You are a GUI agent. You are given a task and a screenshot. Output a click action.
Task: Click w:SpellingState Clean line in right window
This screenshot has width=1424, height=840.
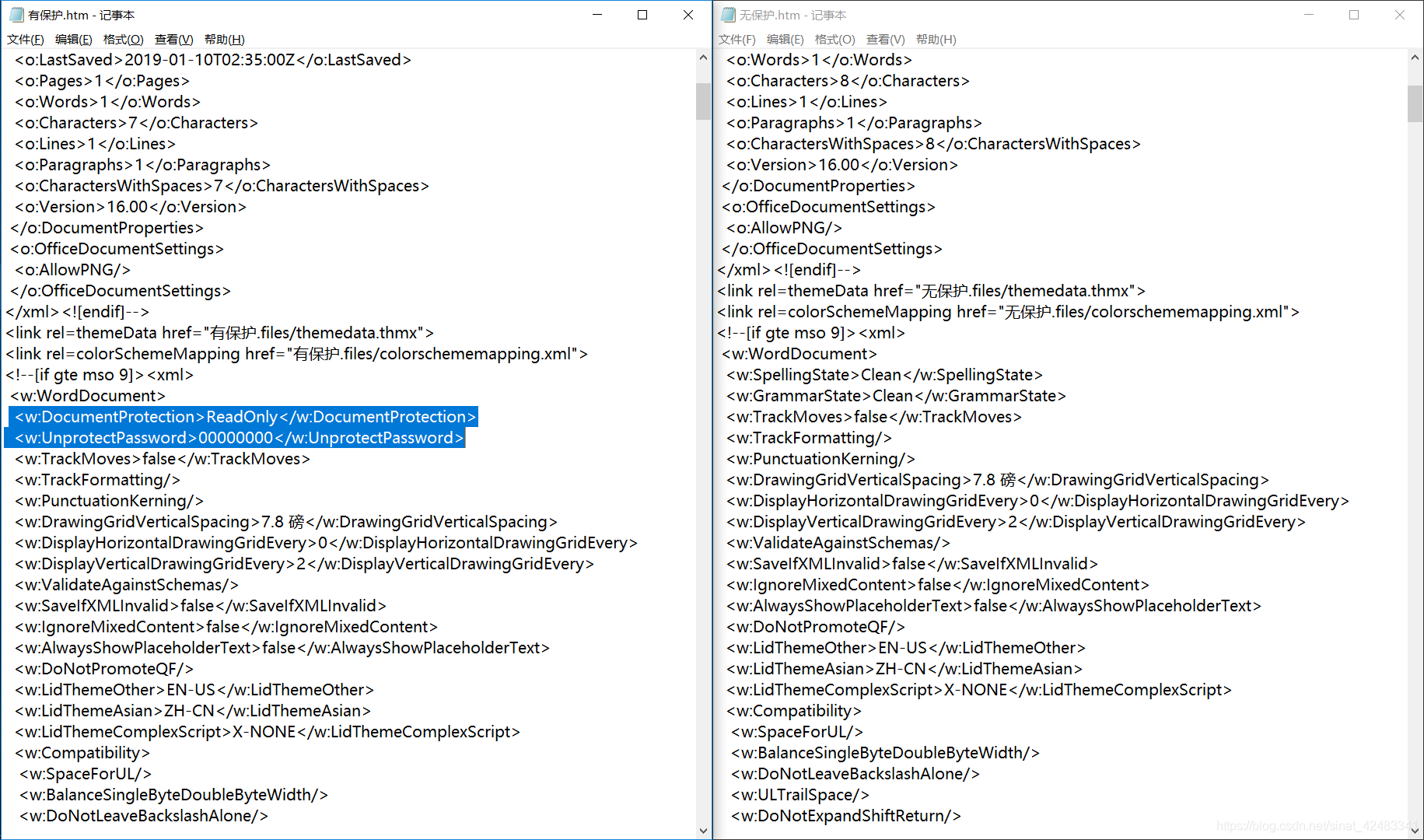(884, 375)
